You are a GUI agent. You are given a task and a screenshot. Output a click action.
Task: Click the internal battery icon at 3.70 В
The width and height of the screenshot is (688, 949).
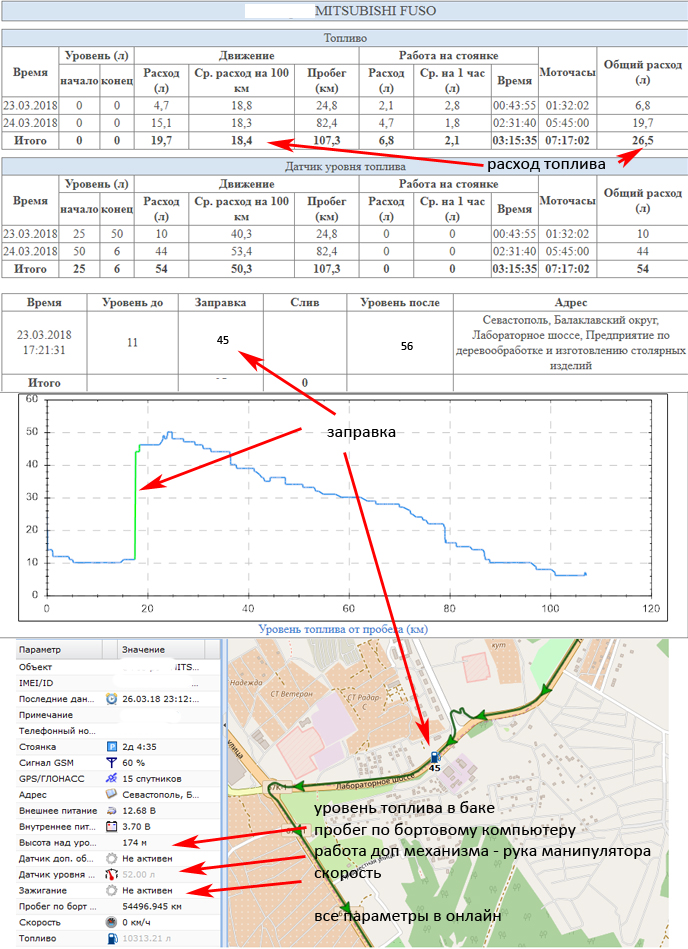[x=111, y=827]
